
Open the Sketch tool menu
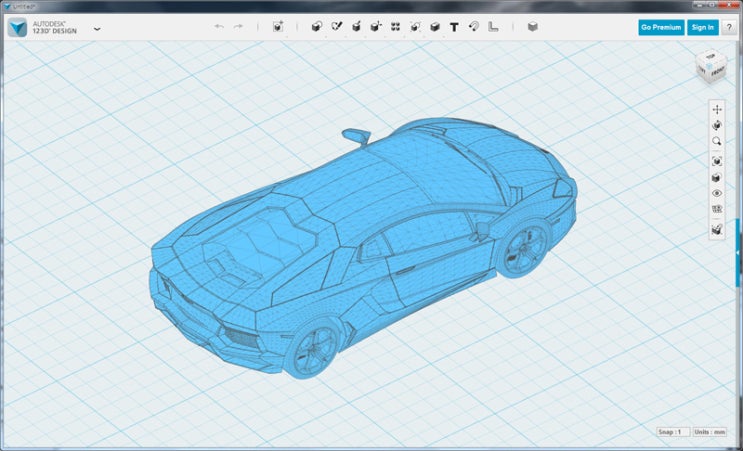click(x=336, y=27)
